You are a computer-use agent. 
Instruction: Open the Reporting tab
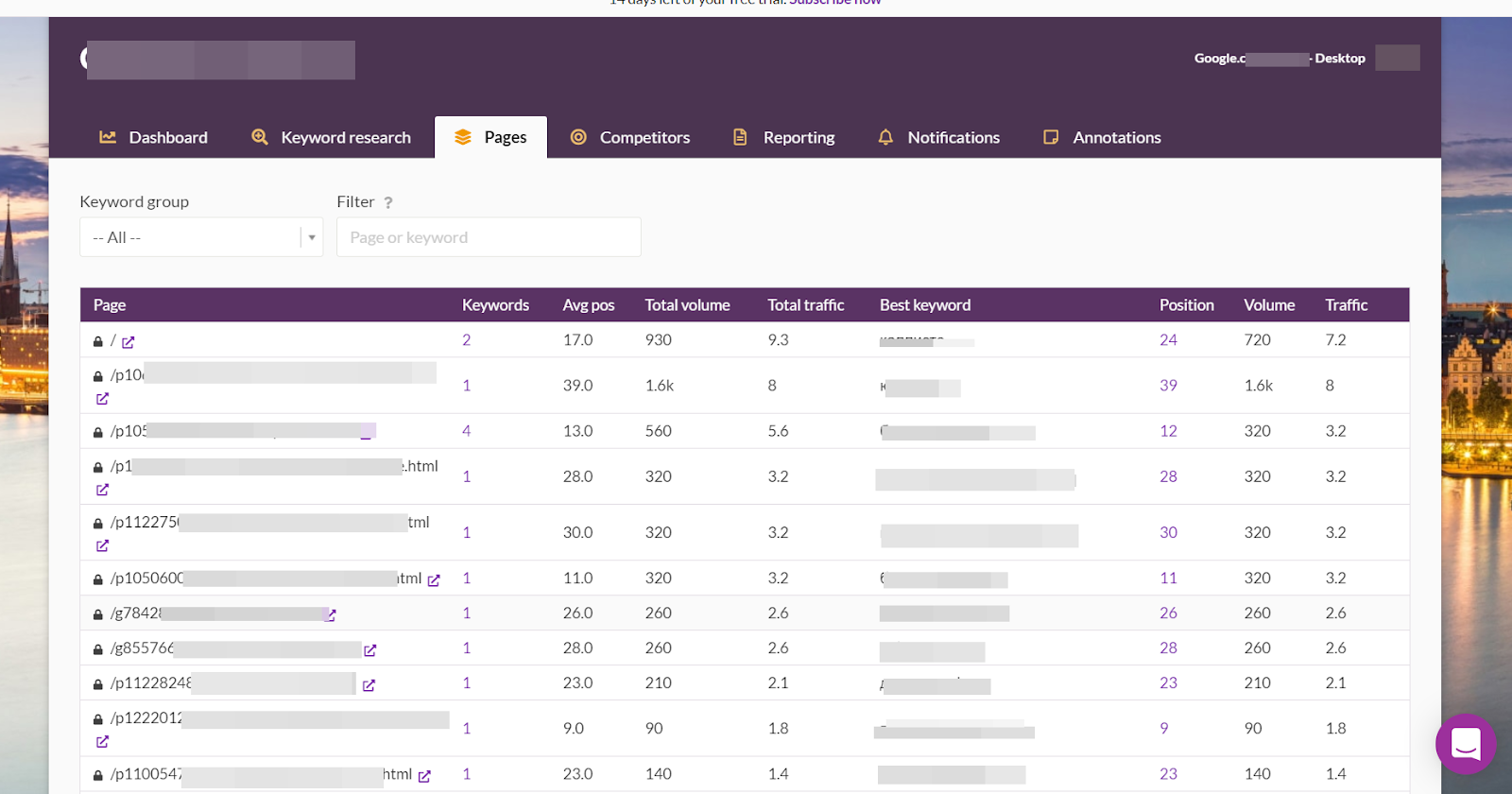pos(784,138)
